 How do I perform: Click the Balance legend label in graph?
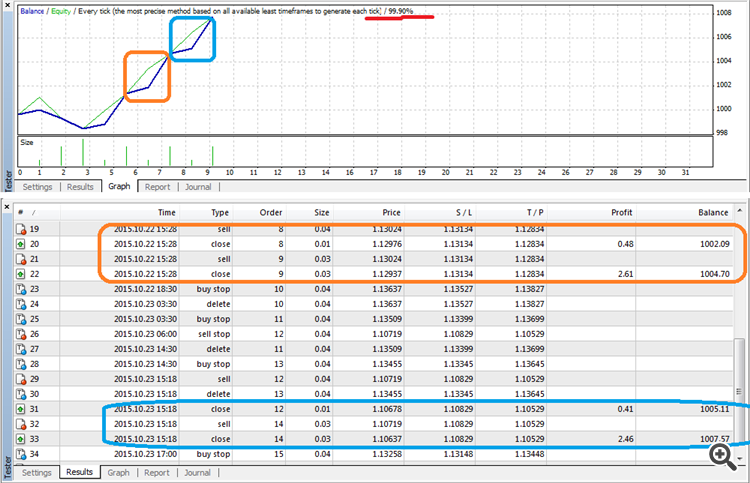(x=32, y=11)
